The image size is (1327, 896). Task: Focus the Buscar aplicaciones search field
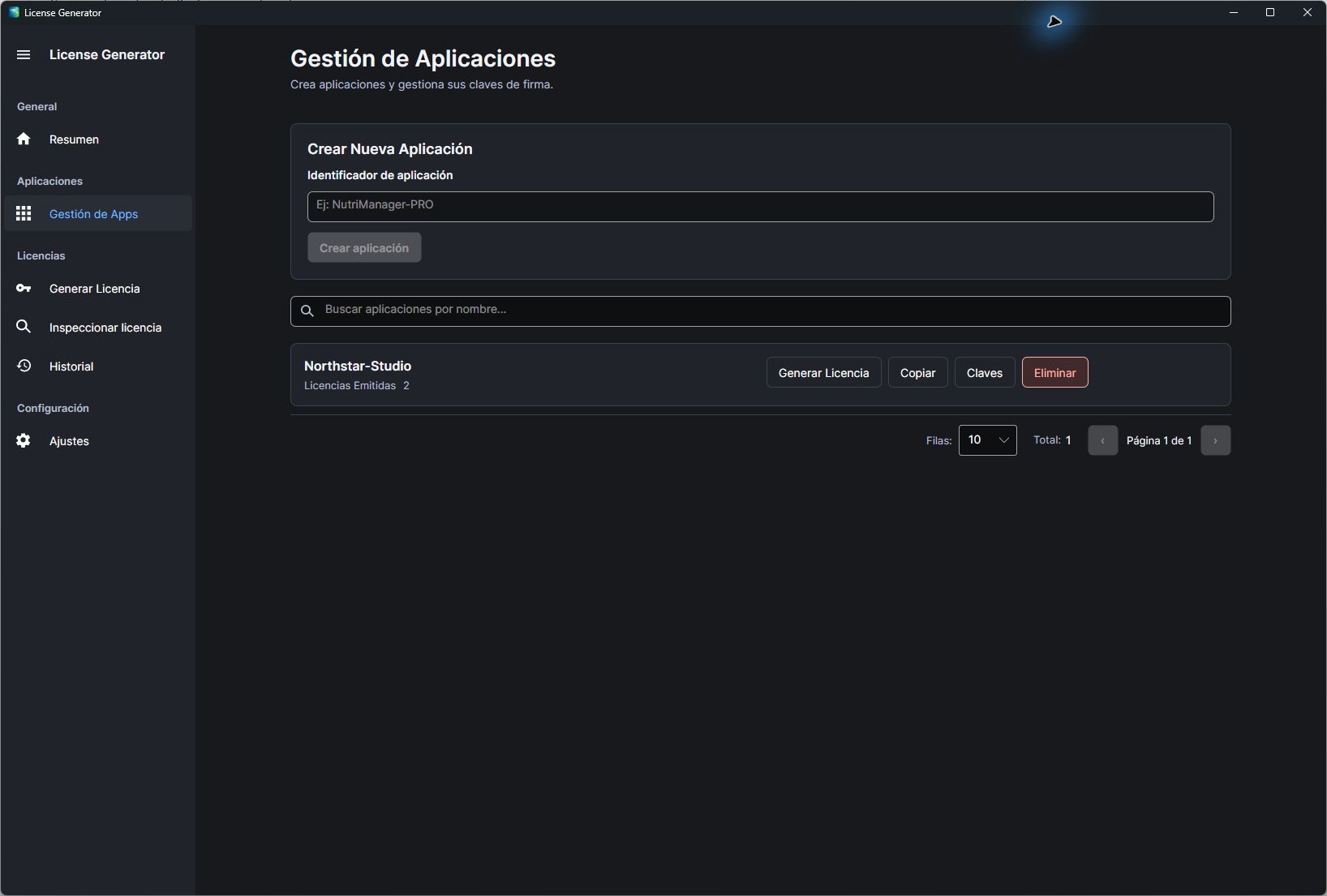tap(760, 311)
